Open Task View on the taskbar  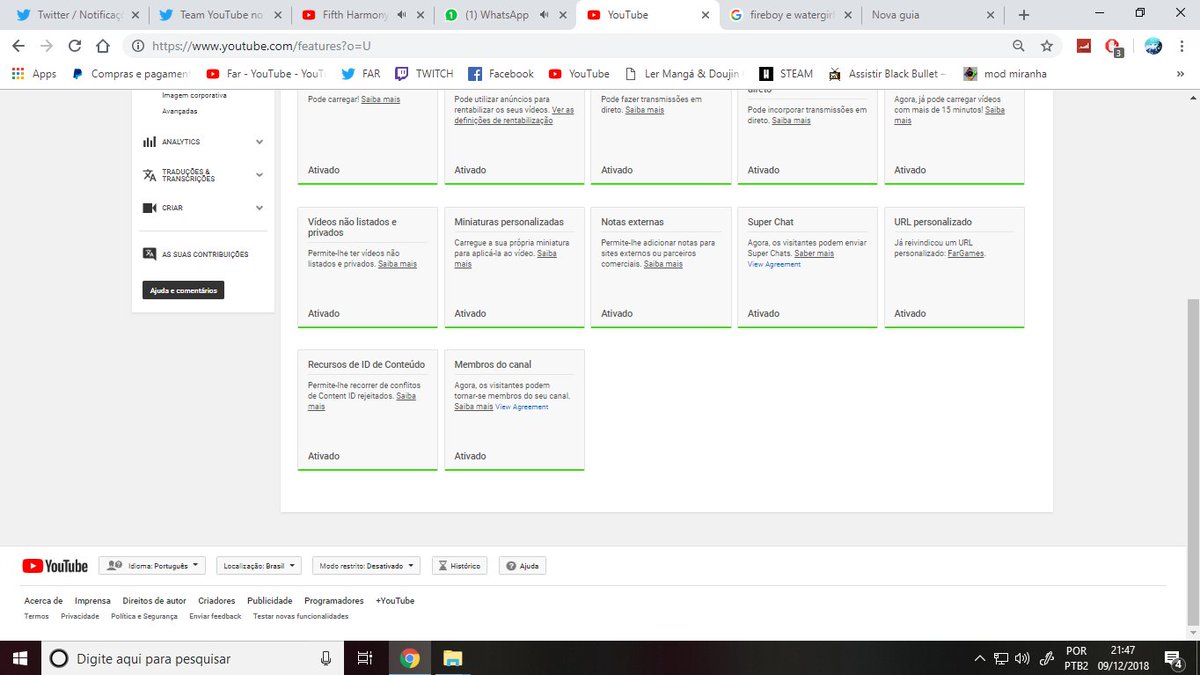[x=365, y=658]
